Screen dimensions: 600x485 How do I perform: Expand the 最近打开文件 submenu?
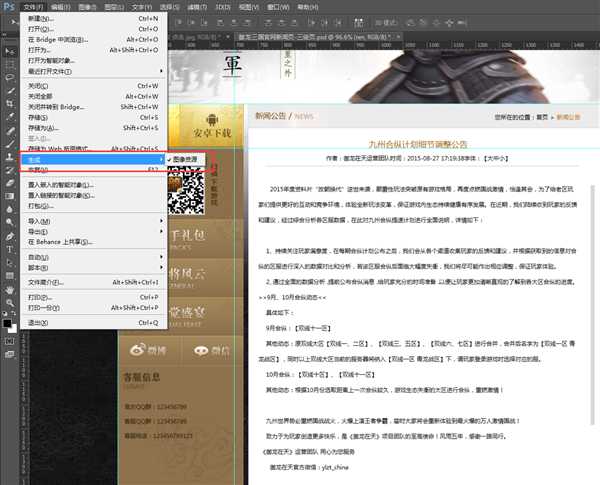pyautogui.click(x=93, y=72)
